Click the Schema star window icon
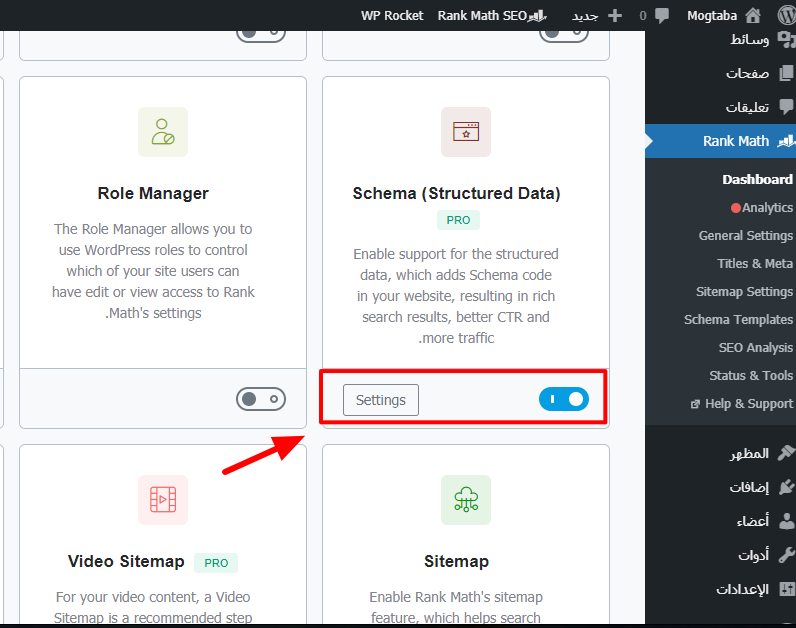Image resolution: width=796 pixels, height=628 pixels. [x=466, y=132]
